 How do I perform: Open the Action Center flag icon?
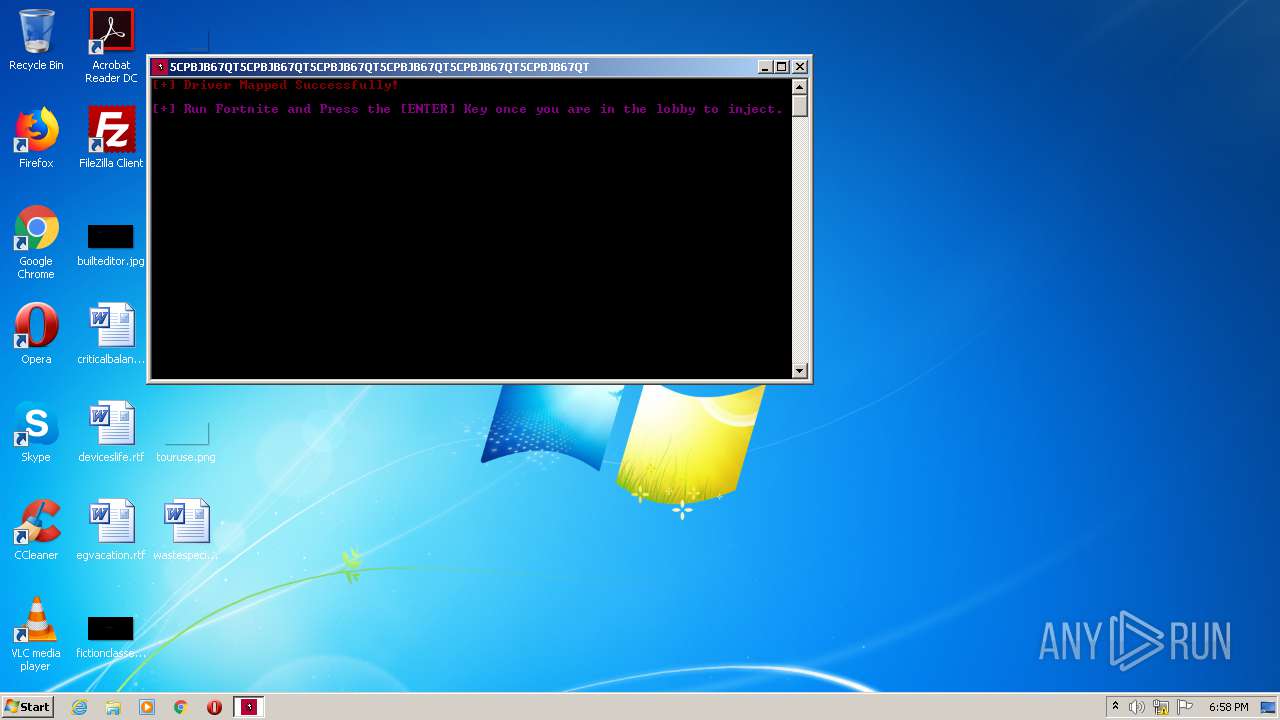pos(1185,707)
